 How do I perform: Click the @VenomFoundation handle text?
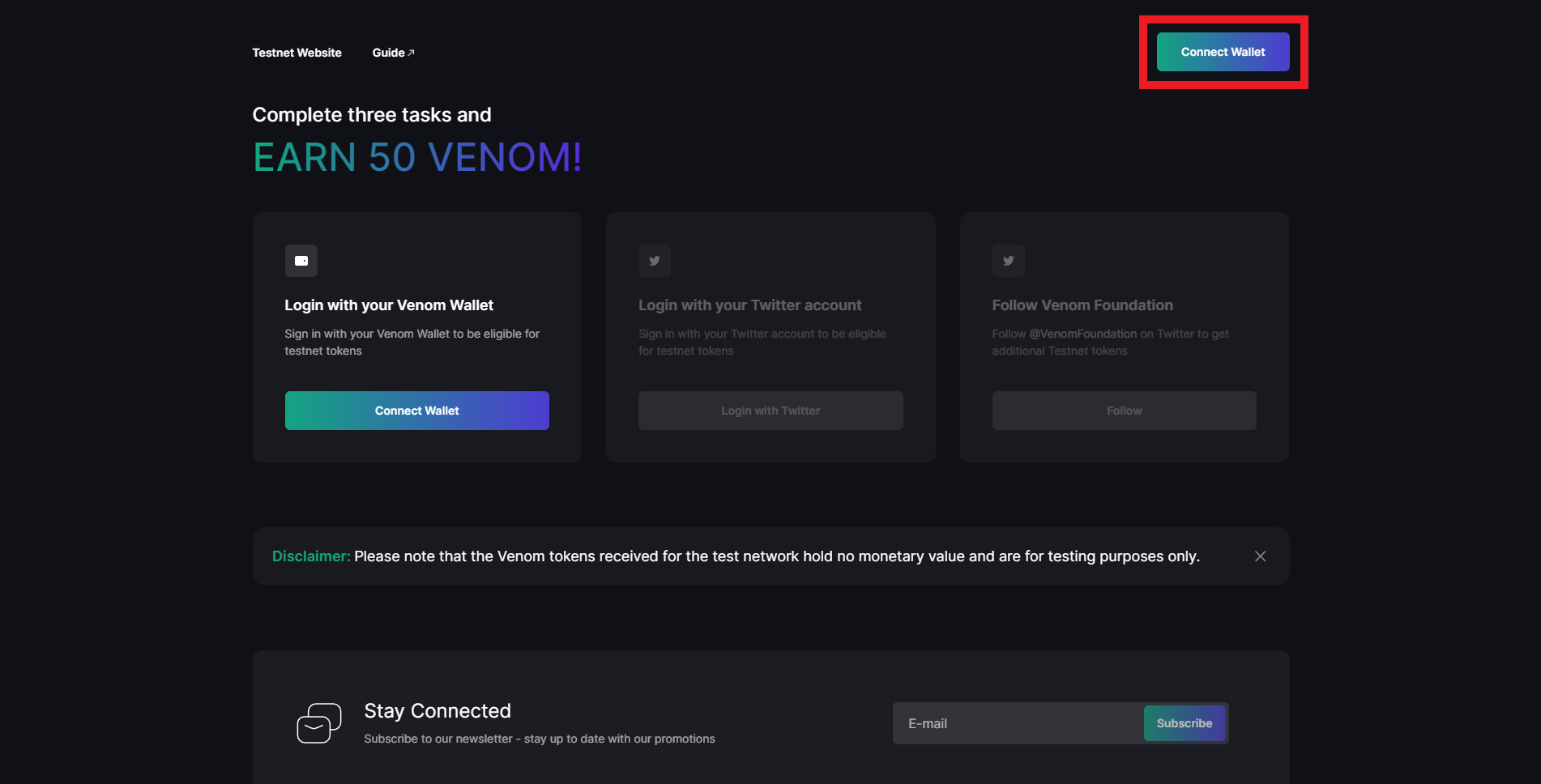click(x=1082, y=334)
